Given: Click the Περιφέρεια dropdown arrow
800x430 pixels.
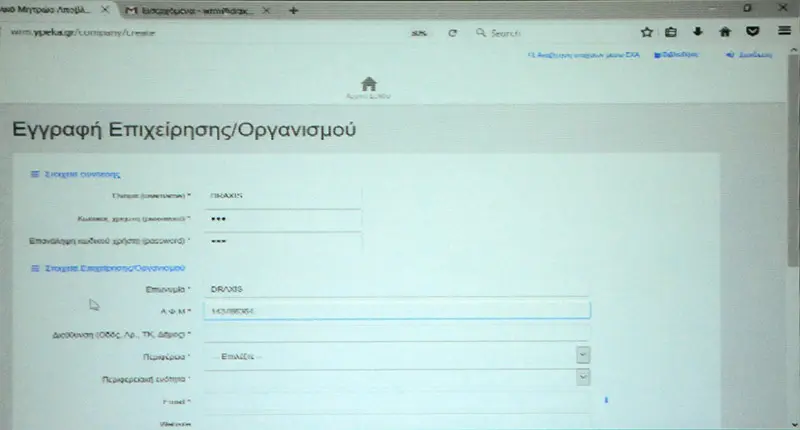Looking at the screenshot, I should (583, 355).
